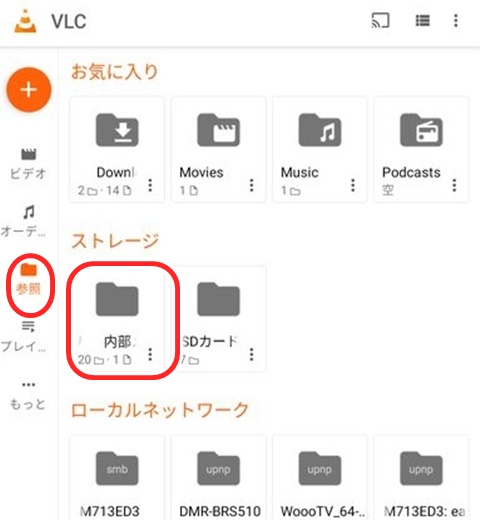The width and height of the screenshot is (480, 520).
Task: Open options menu for Movies folder
Action: point(252,185)
